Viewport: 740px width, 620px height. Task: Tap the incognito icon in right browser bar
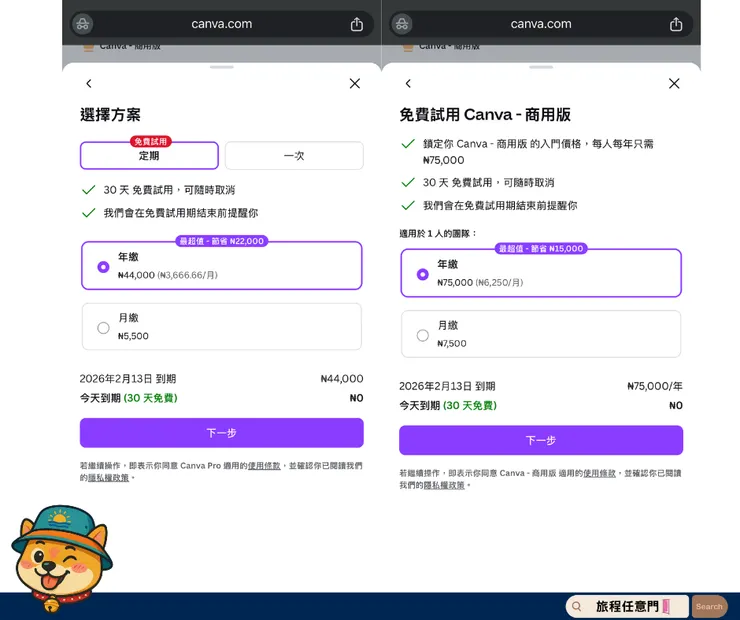coord(402,24)
